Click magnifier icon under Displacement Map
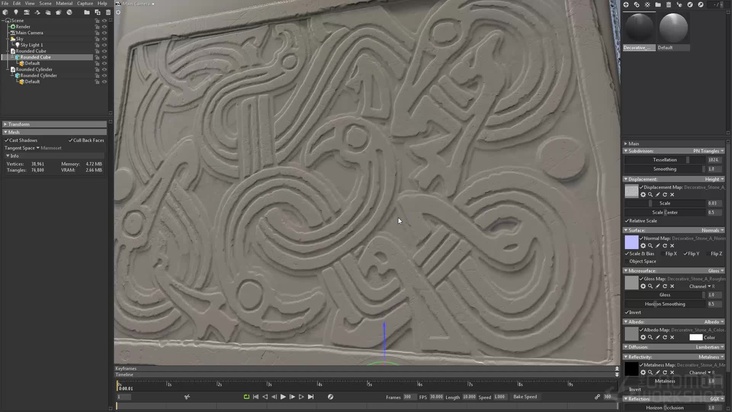This screenshot has width=732, height=412. tap(650, 195)
